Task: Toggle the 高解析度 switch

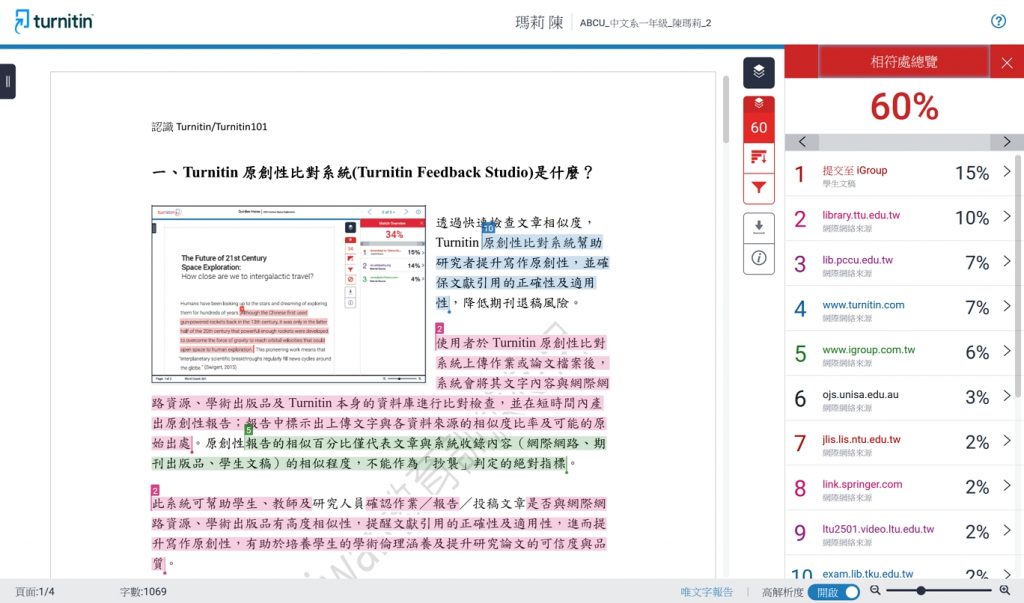Action: coord(833,592)
